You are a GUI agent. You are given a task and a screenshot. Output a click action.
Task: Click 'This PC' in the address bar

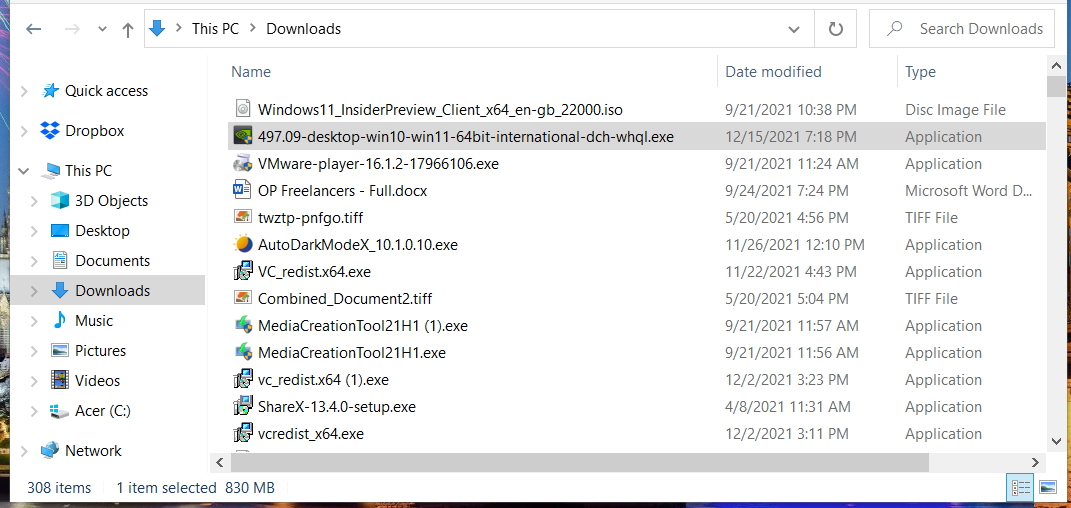pyautogui.click(x=215, y=29)
